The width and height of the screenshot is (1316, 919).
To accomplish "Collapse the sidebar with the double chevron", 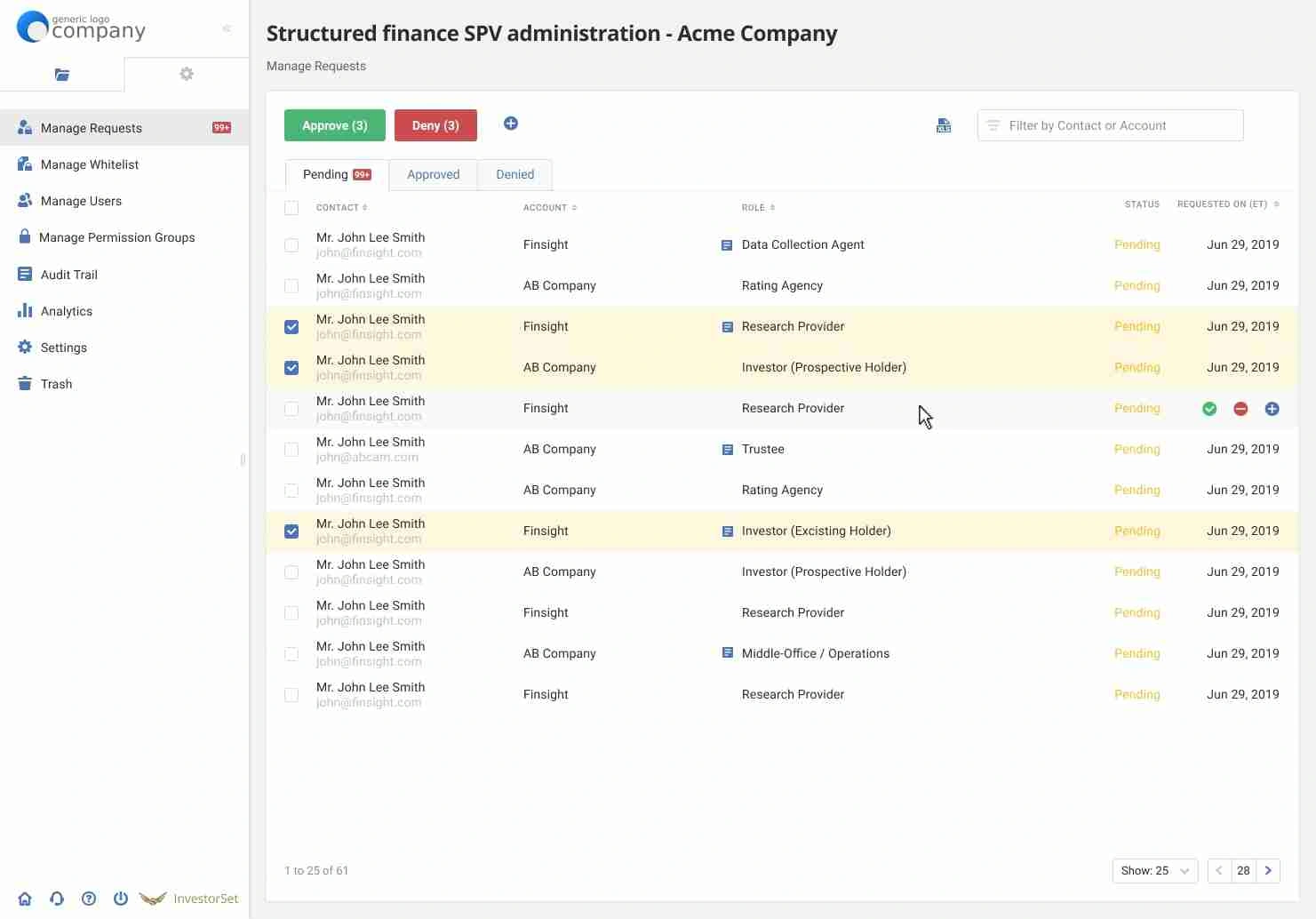I will [x=227, y=28].
